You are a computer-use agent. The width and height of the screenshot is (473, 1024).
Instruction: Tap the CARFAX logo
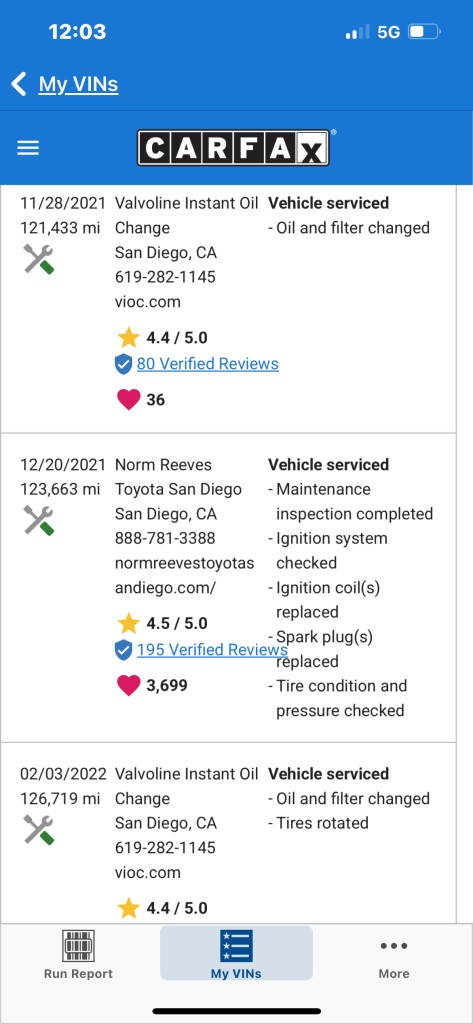(x=233, y=148)
